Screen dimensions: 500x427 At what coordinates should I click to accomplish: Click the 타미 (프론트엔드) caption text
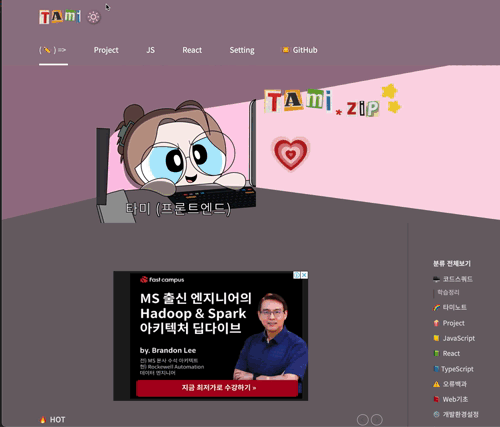[178, 209]
